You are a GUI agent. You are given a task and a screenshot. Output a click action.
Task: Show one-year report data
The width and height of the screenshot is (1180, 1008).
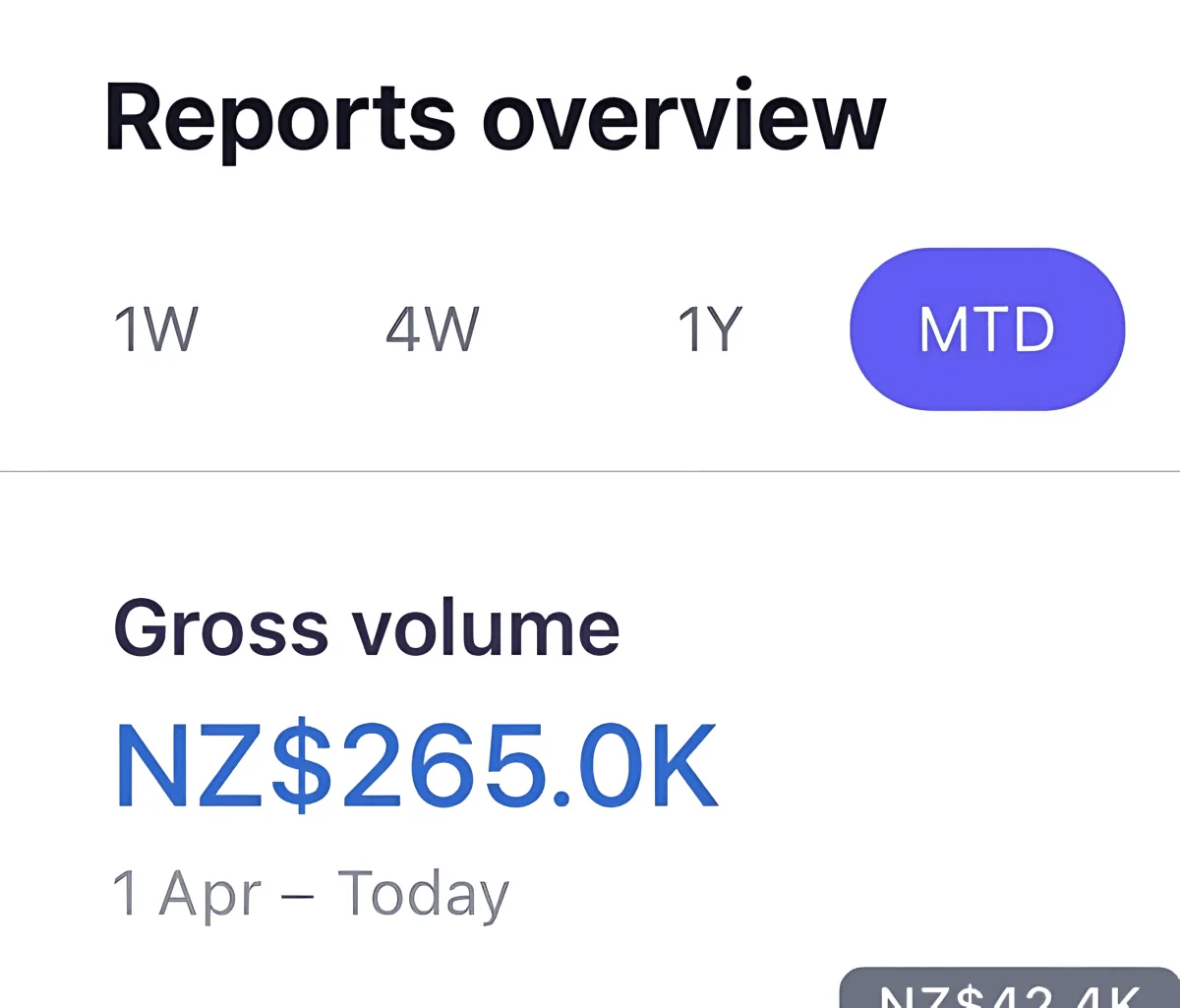point(710,329)
